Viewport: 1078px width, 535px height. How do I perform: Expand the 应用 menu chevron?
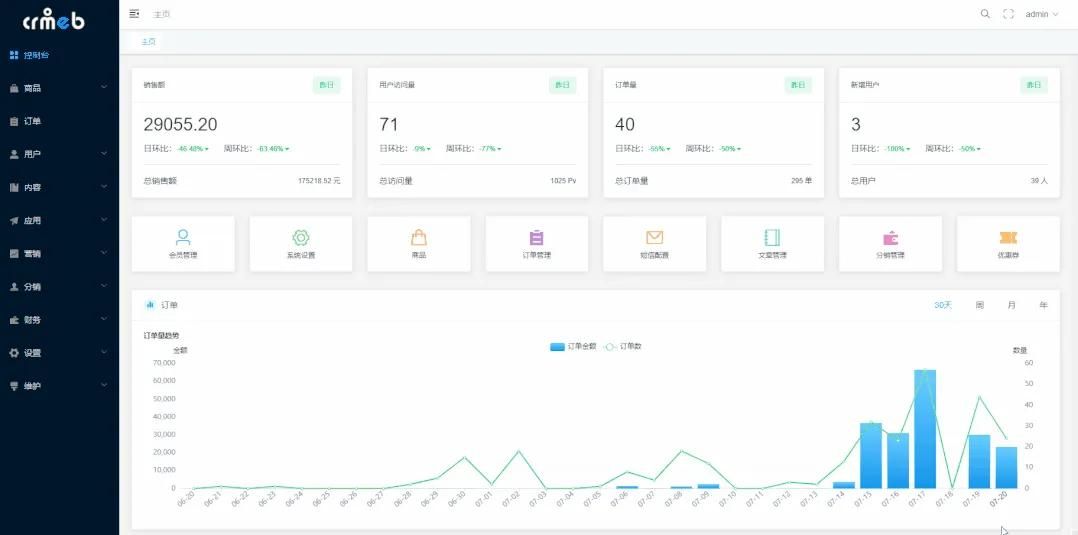(x=104, y=219)
